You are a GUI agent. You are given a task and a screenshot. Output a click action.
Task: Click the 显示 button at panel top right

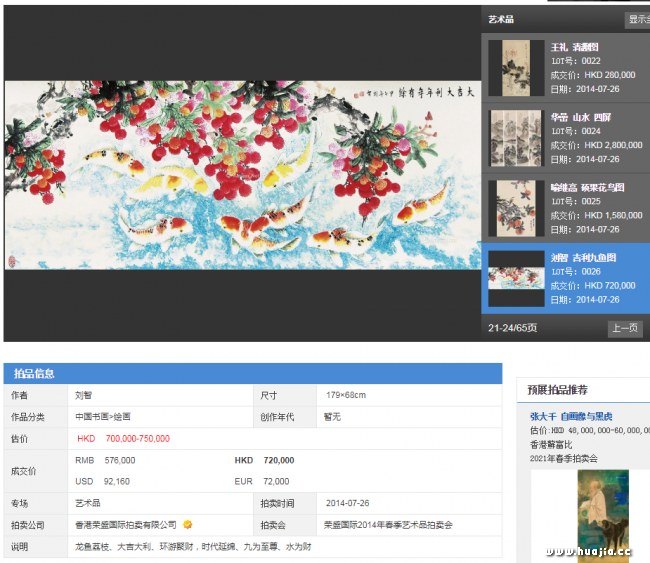[x=638, y=19]
